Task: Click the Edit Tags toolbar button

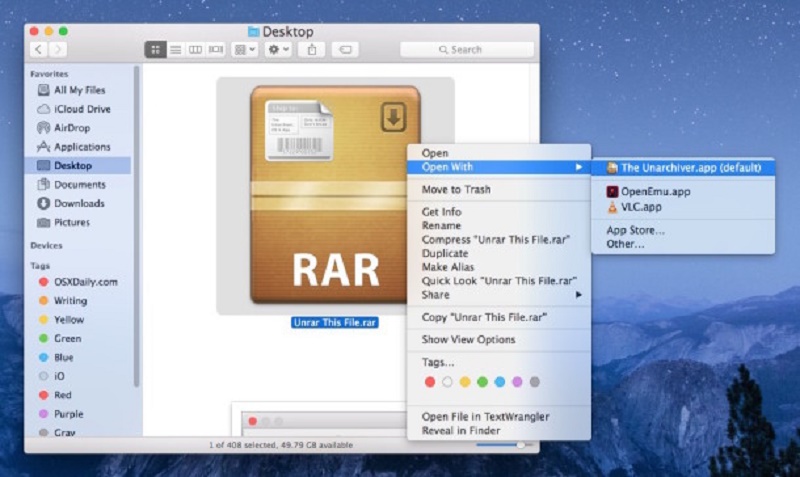Action: coord(345,49)
